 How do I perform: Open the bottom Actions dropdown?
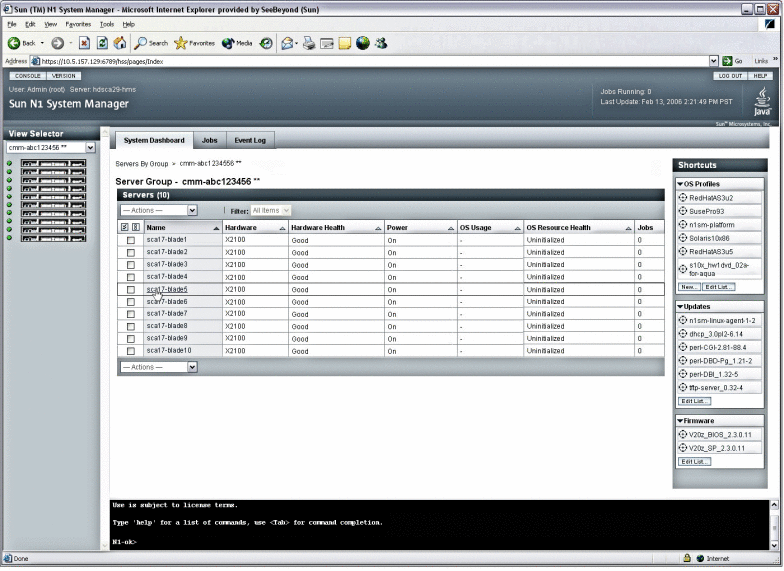(x=158, y=367)
